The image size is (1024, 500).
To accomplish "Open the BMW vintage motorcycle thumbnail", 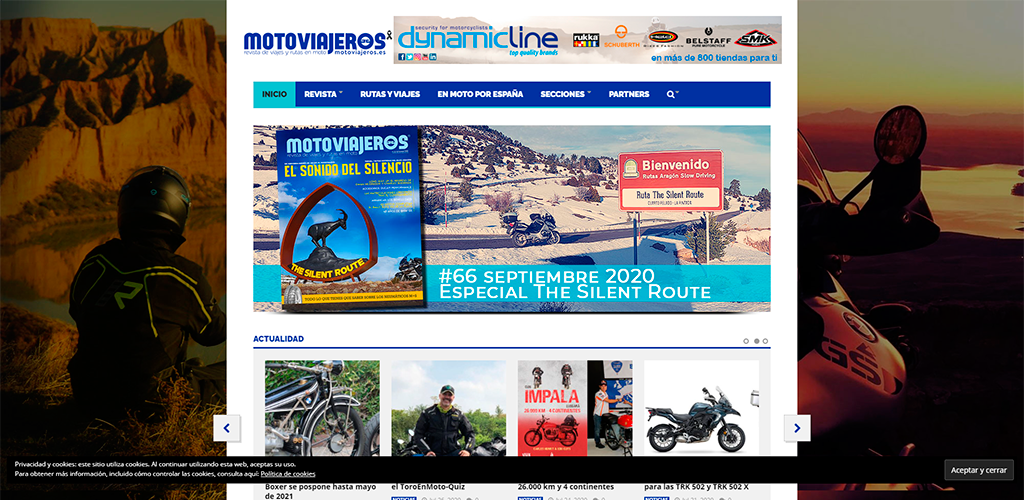I will click(x=322, y=408).
